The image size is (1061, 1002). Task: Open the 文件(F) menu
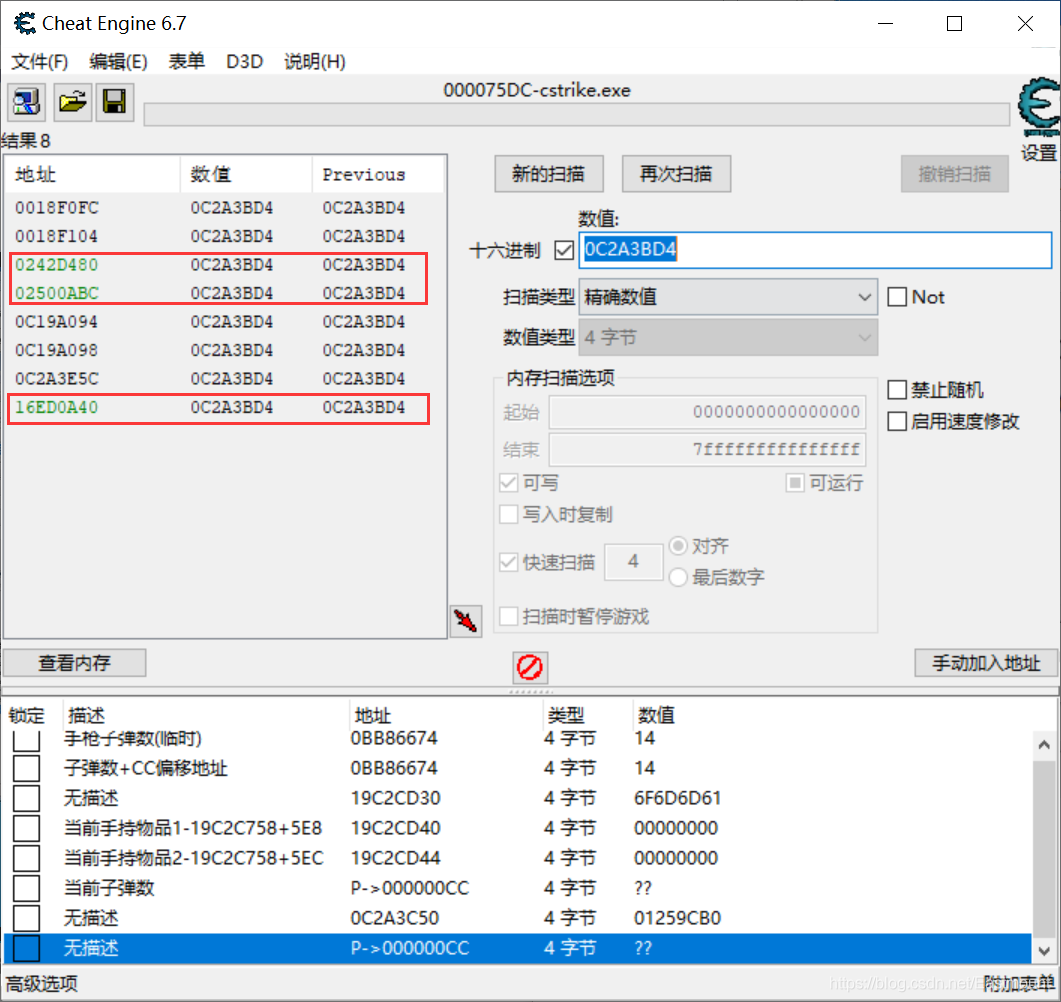pos(39,62)
